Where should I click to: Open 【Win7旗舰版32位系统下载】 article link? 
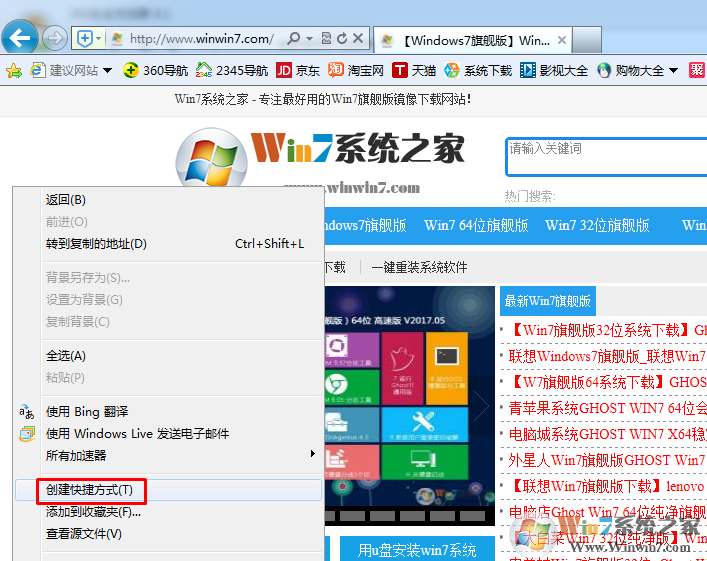607,330
